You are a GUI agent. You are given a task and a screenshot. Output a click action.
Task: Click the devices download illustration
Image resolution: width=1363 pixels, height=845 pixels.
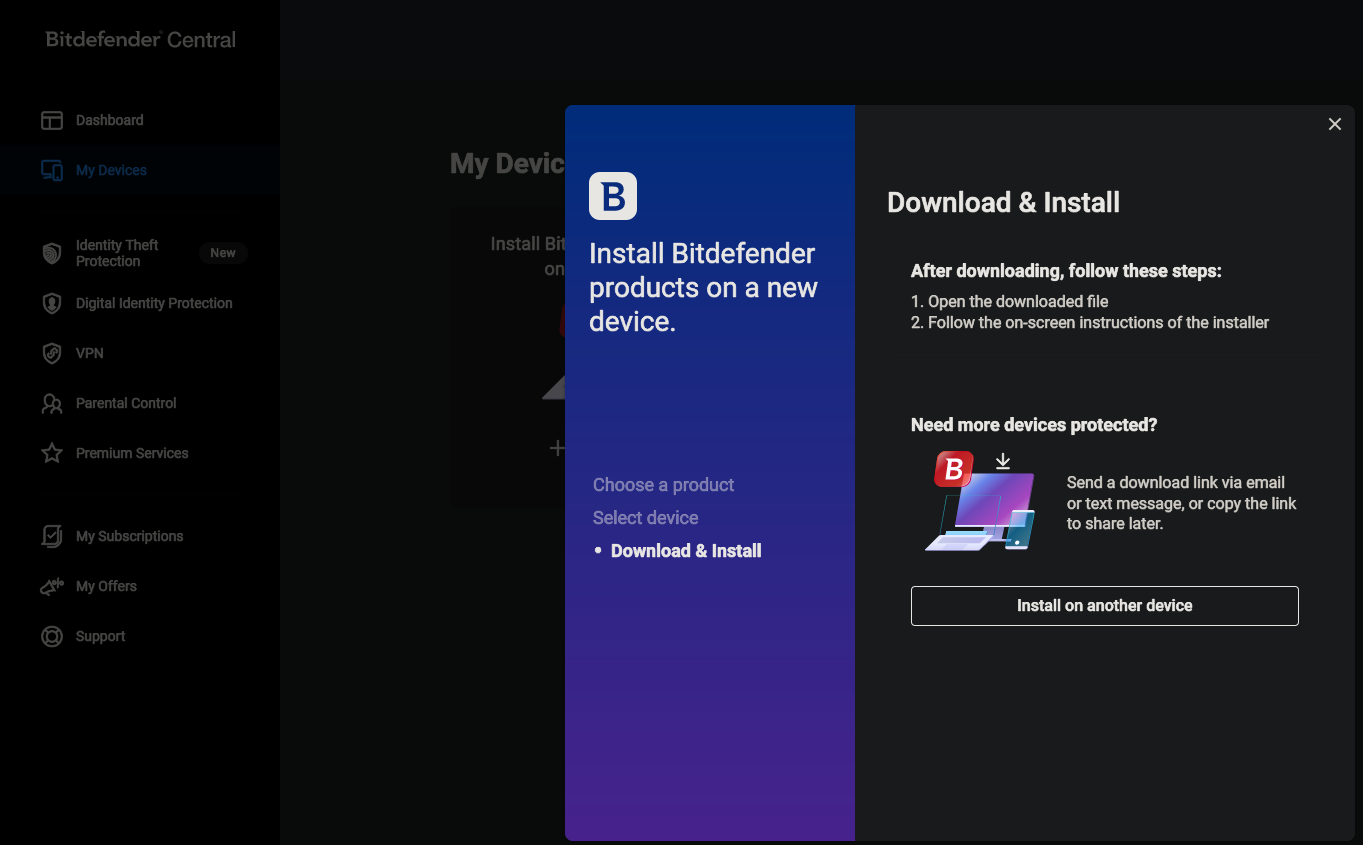coord(980,501)
